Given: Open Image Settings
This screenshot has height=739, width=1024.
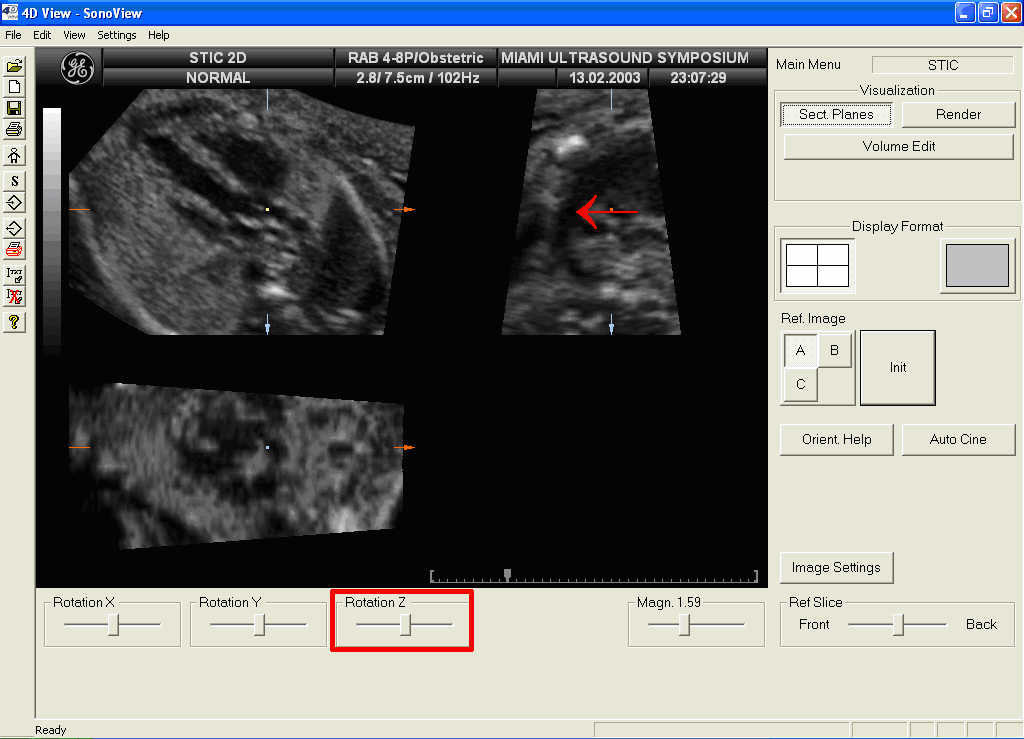Looking at the screenshot, I should tap(836, 567).
